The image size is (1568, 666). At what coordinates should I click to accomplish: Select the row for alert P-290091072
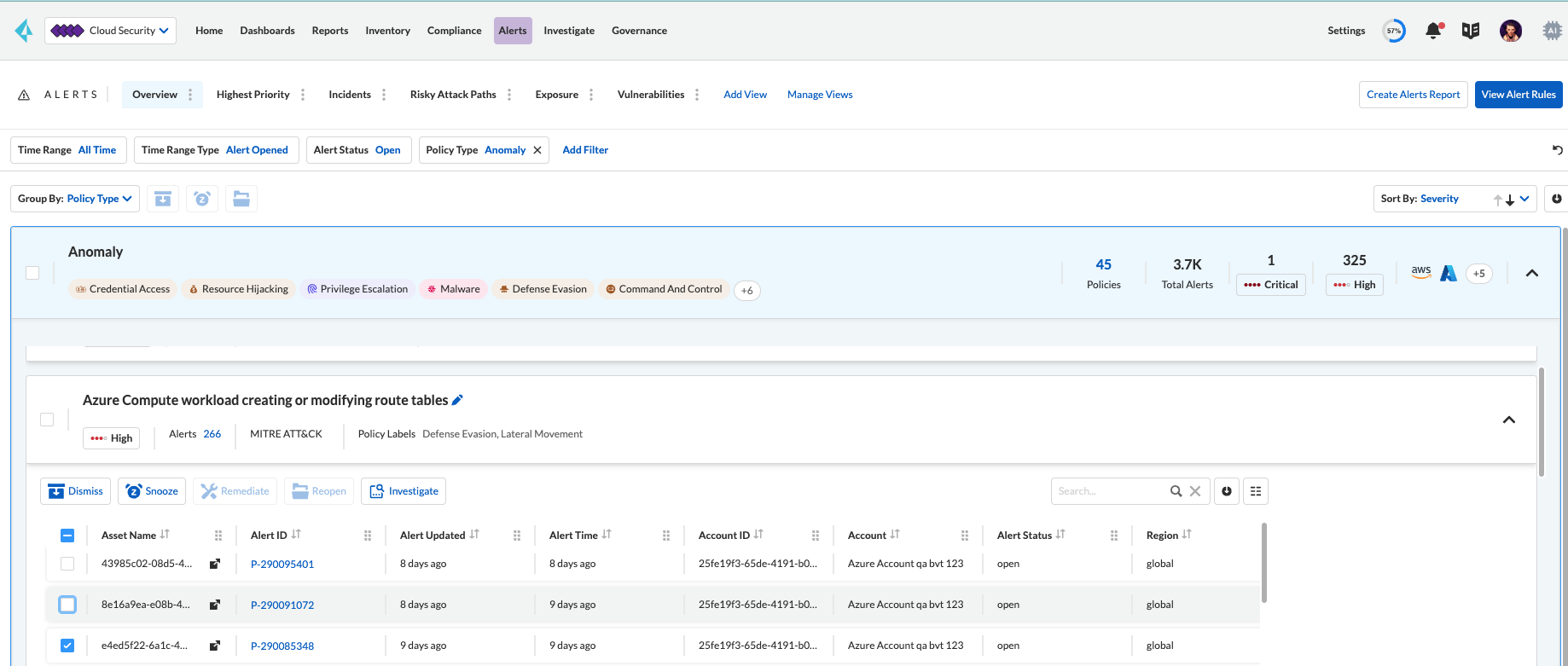67,605
